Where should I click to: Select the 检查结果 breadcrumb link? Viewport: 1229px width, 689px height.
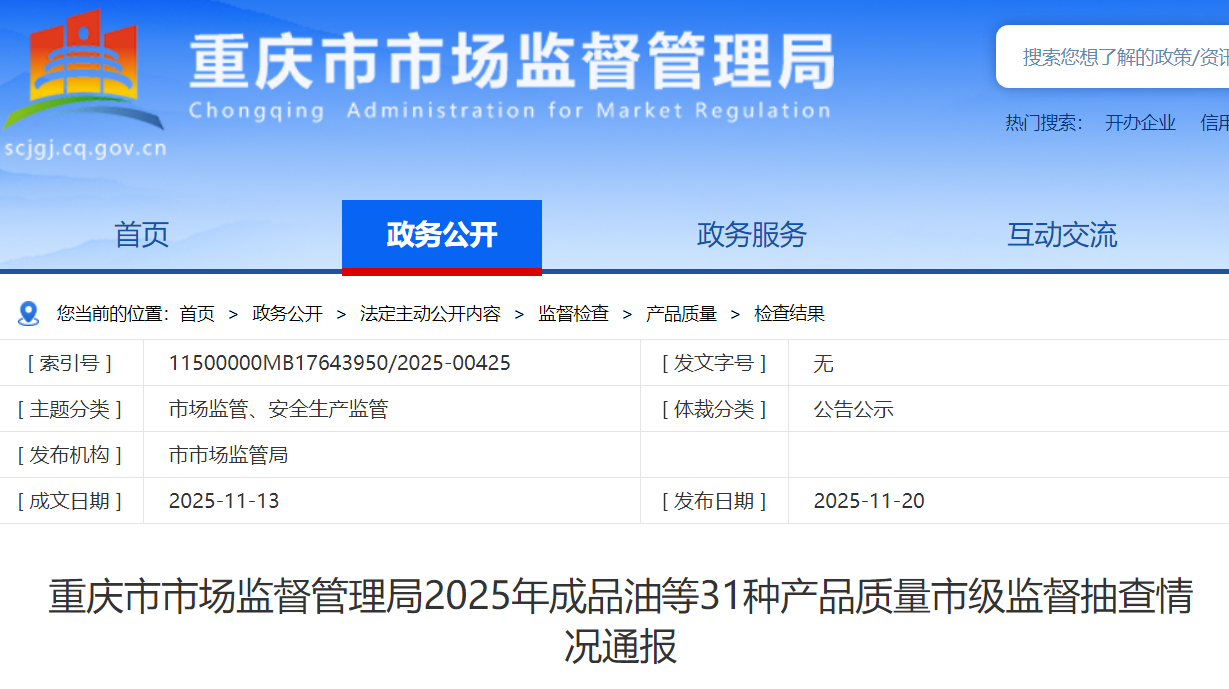tap(789, 314)
